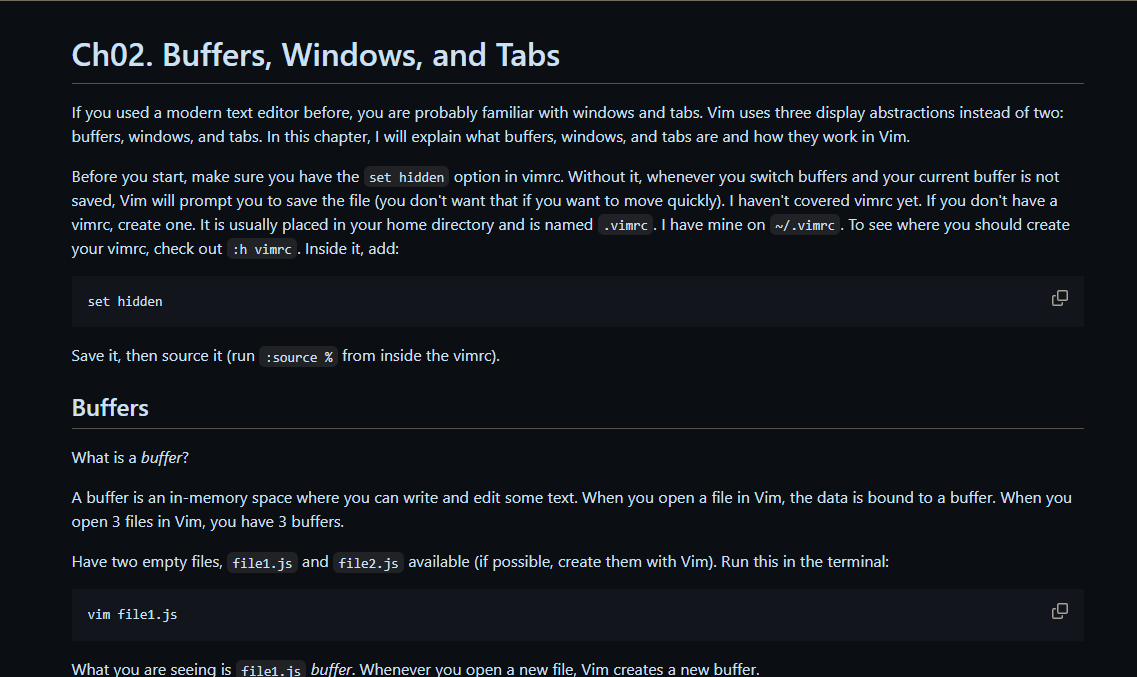Click the paragraph starting "A buffer is an in-memory space"
The image size is (1137, 677).
pyautogui.click(x=571, y=509)
